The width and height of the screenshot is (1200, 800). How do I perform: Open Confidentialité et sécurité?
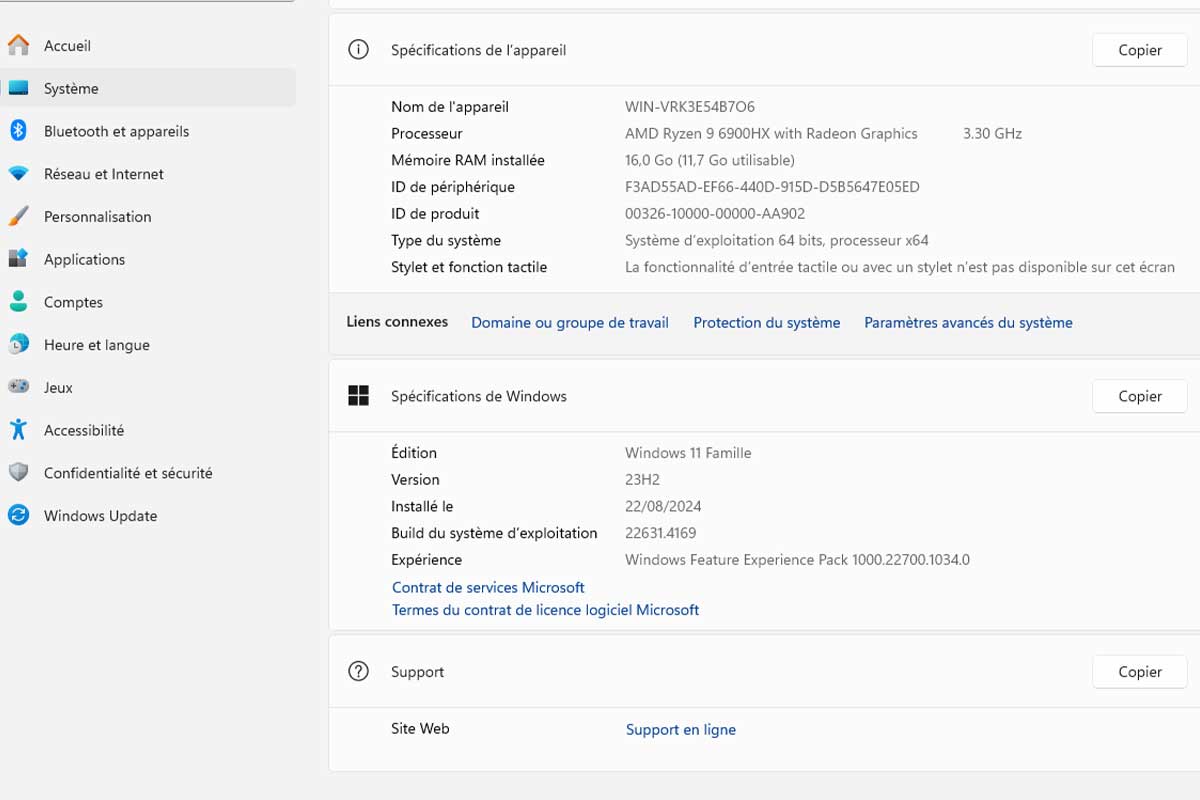click(x=148, y=473)
